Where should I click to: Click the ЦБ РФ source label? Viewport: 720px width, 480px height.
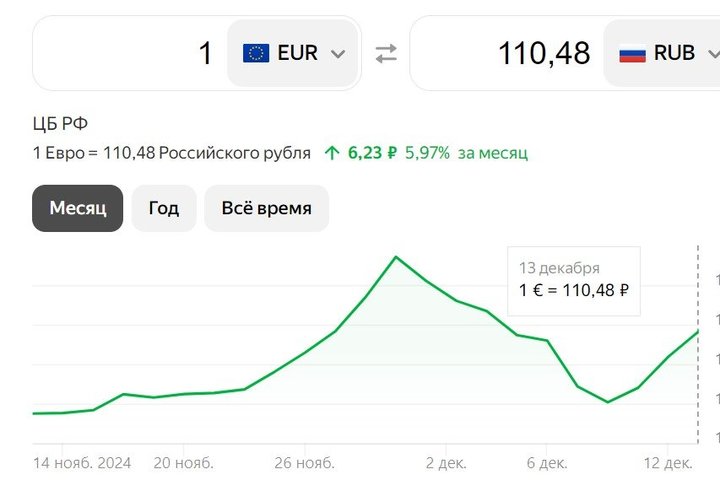point(60,124)
